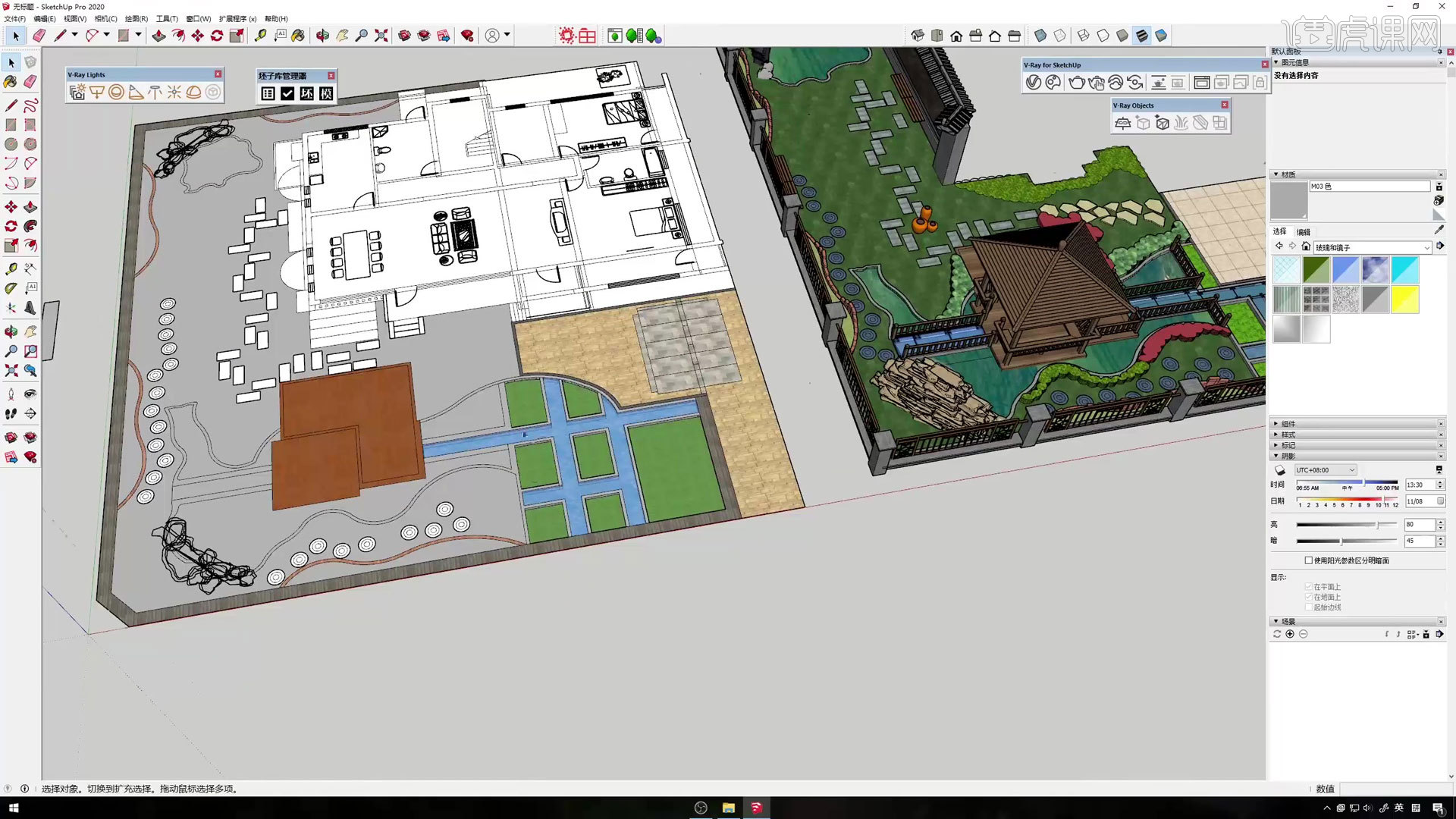
Task: Collapse the 阴影 panel
Action: [x=1276, y=456]
